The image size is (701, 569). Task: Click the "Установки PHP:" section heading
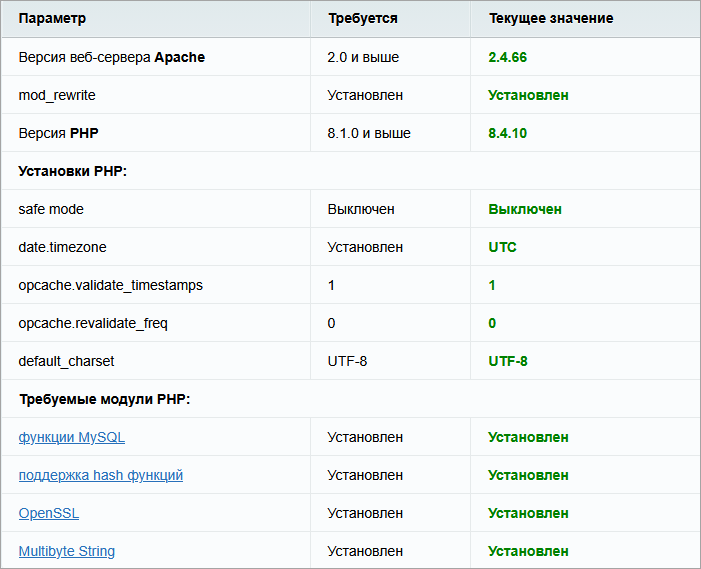(x=72, y=171)
